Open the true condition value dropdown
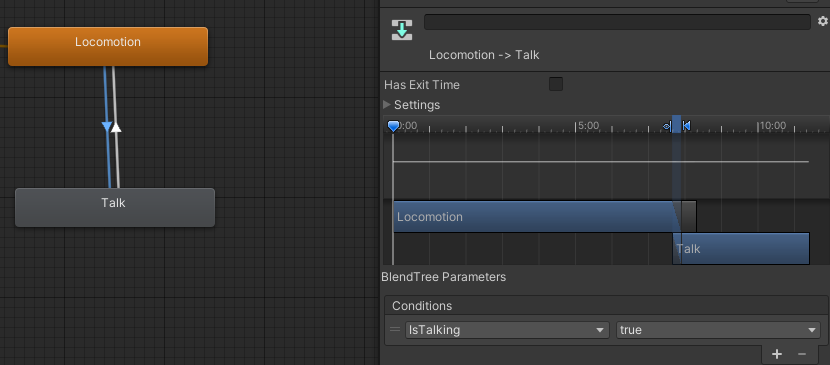The height and width of the screenshot is (365, 830). (718, 330)
